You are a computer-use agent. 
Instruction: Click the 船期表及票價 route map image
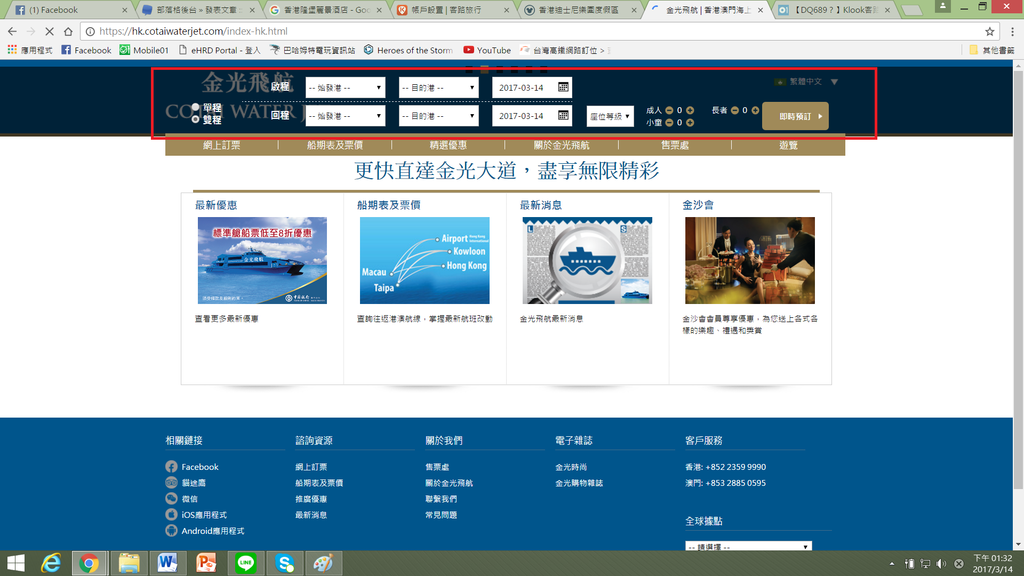[424, 260]
